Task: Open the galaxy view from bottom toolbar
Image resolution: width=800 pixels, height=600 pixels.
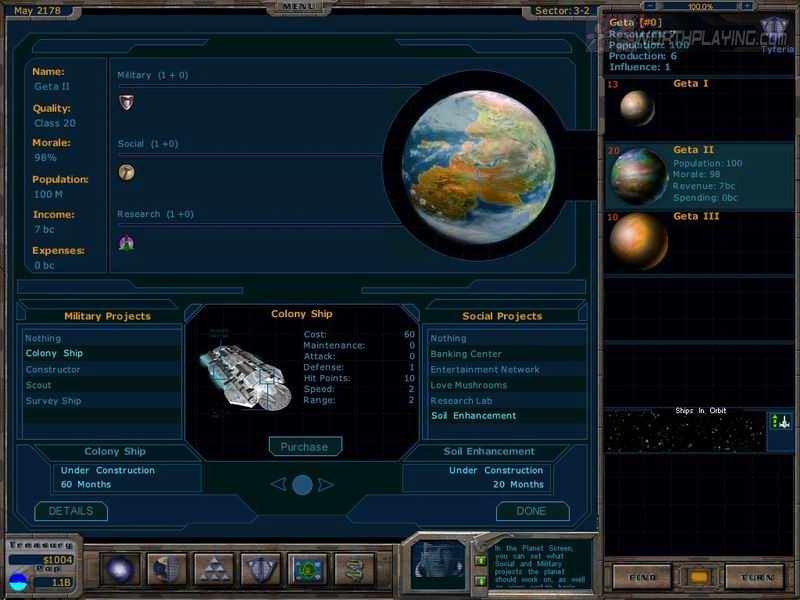Action: click(x=120, y=569)
